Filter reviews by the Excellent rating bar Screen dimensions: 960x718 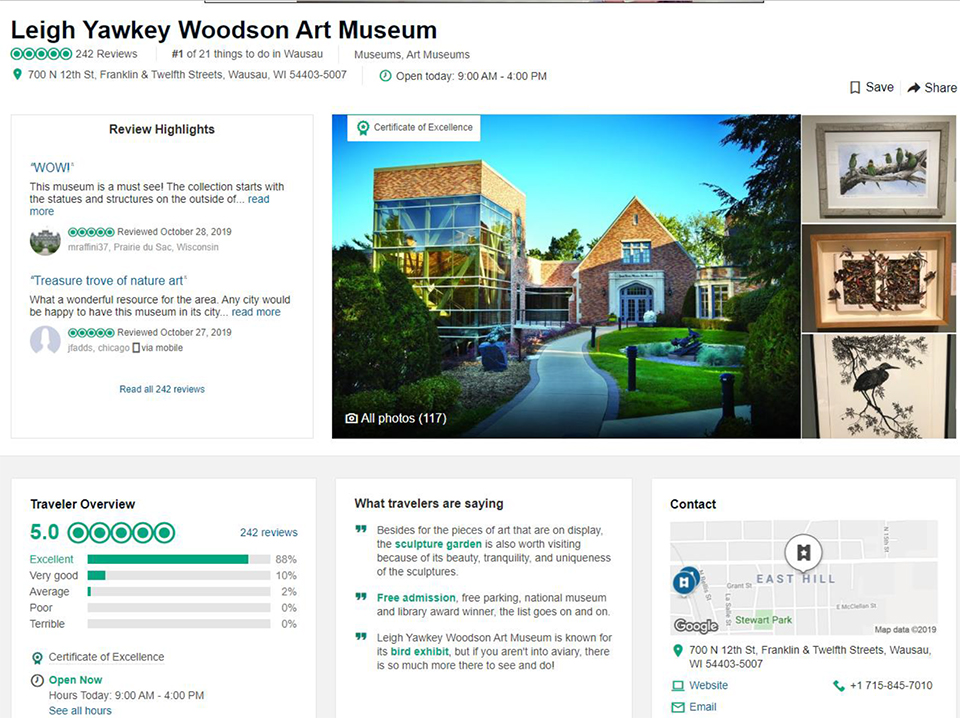(179, 559)
